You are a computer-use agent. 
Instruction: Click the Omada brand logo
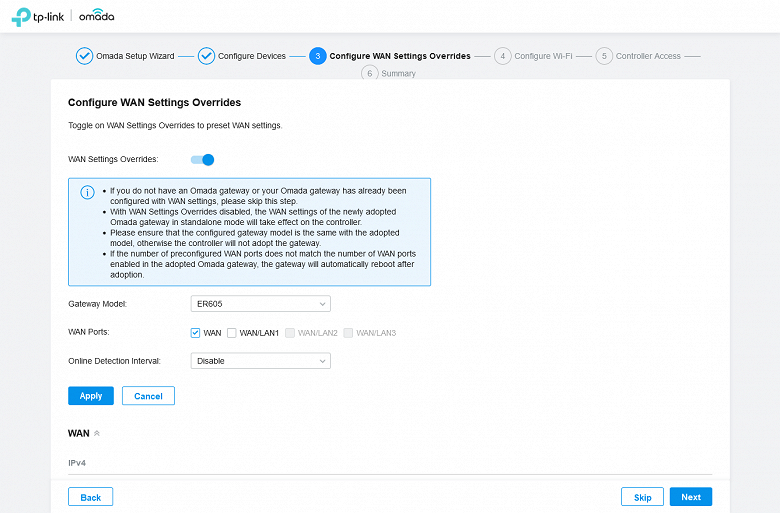pos(97,15)
